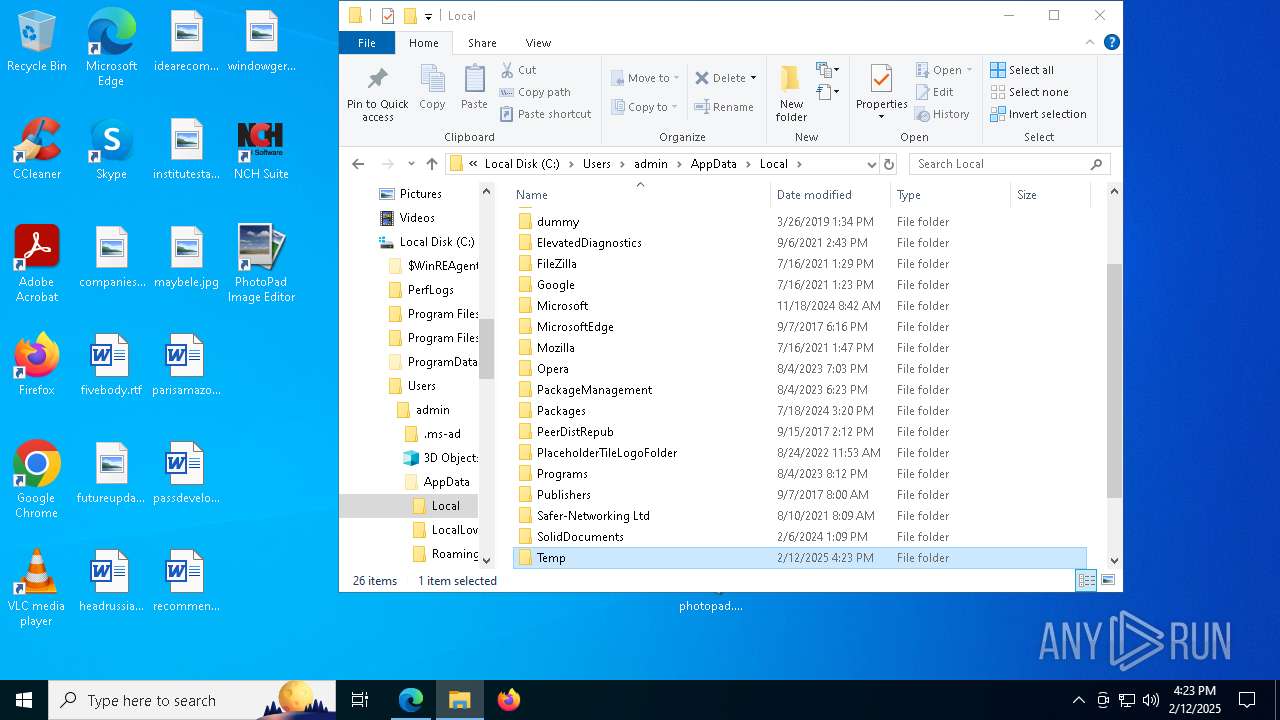Switch to Details view layout button

[1086, 580]
